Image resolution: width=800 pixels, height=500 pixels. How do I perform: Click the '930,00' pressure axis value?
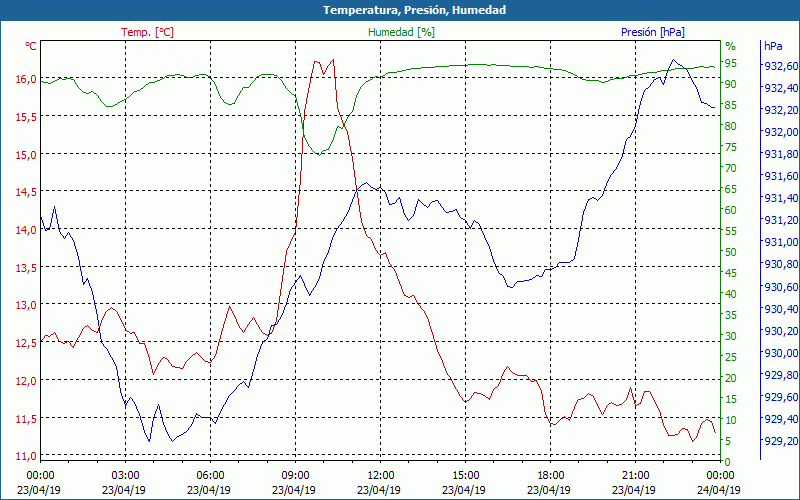[x=781, y=353]
